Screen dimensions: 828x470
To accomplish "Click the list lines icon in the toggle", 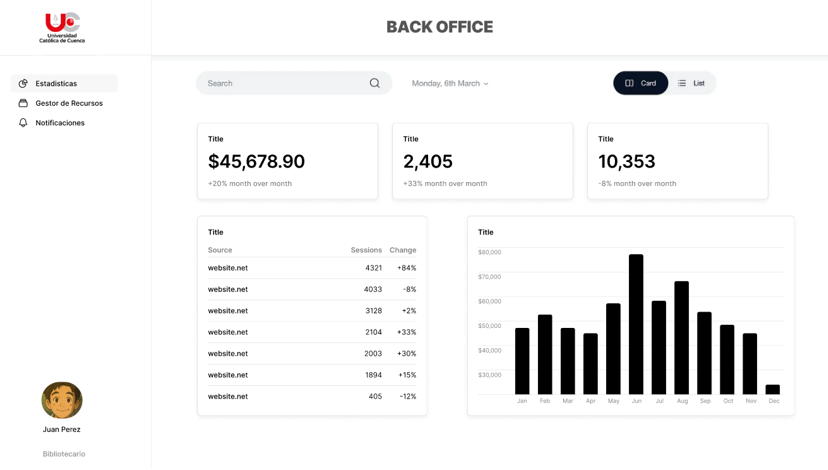I will (x=682, y=83).
